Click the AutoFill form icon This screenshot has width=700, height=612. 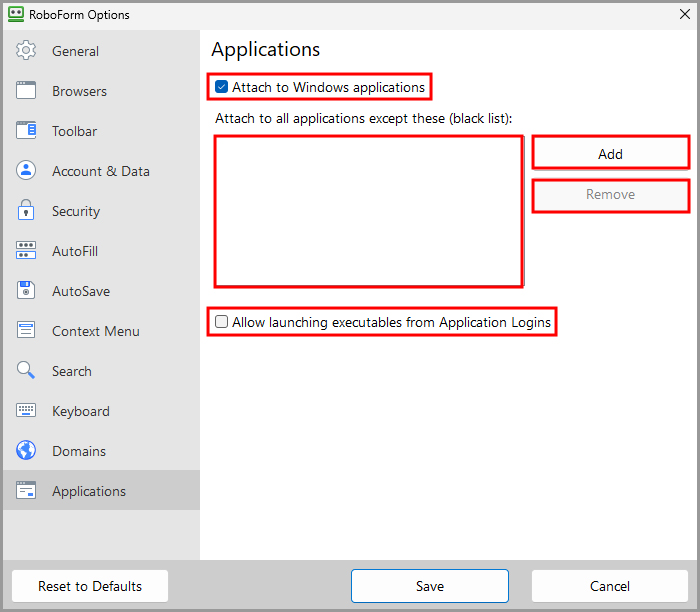(26, 250)
